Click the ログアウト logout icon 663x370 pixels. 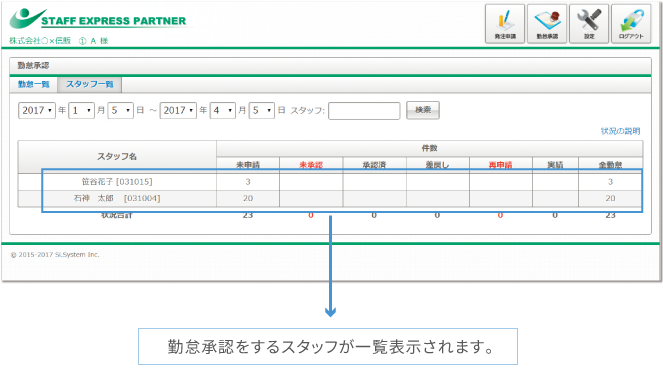click(631, 24)
